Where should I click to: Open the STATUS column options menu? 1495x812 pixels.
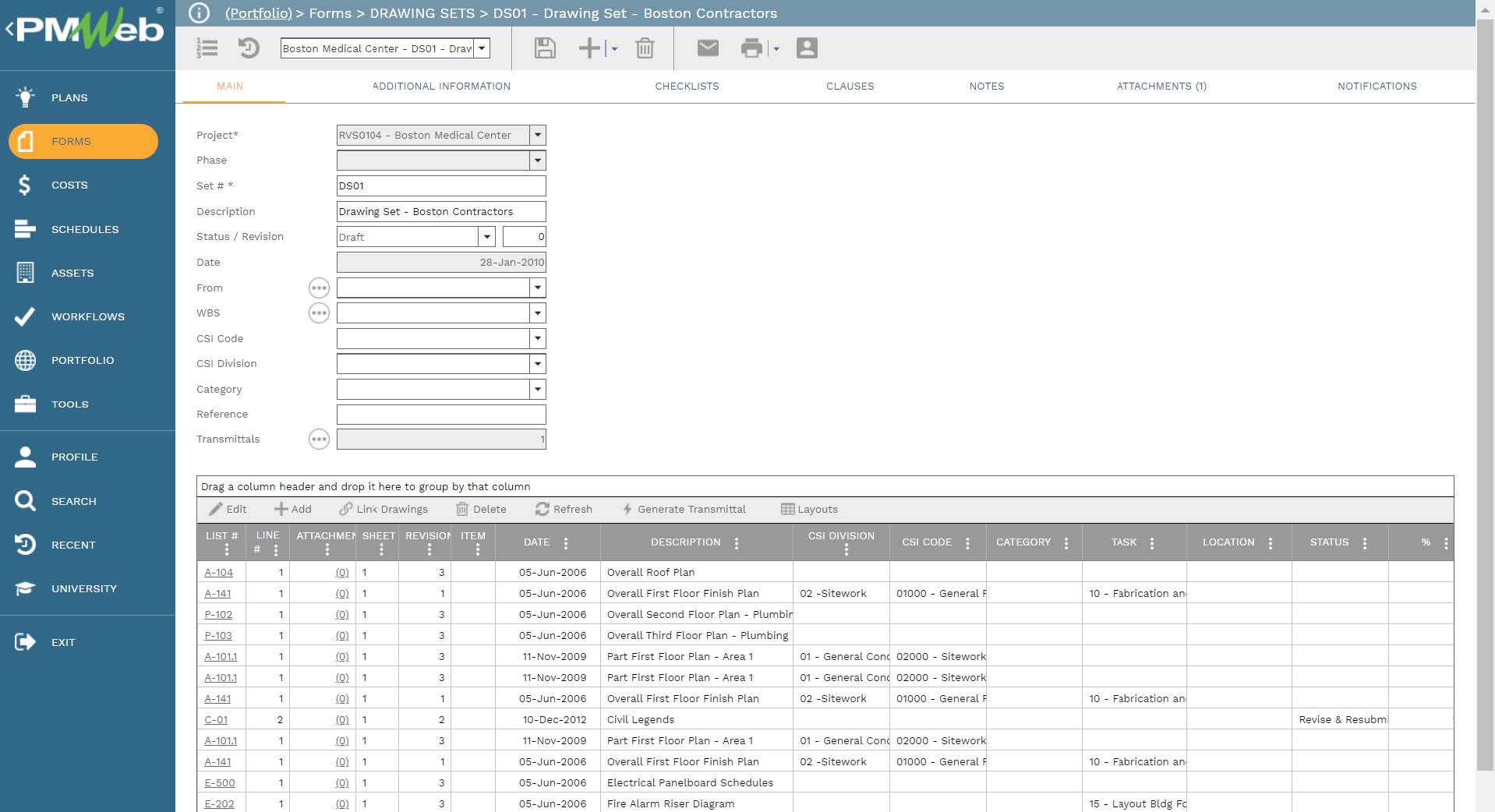point(1365,543)
